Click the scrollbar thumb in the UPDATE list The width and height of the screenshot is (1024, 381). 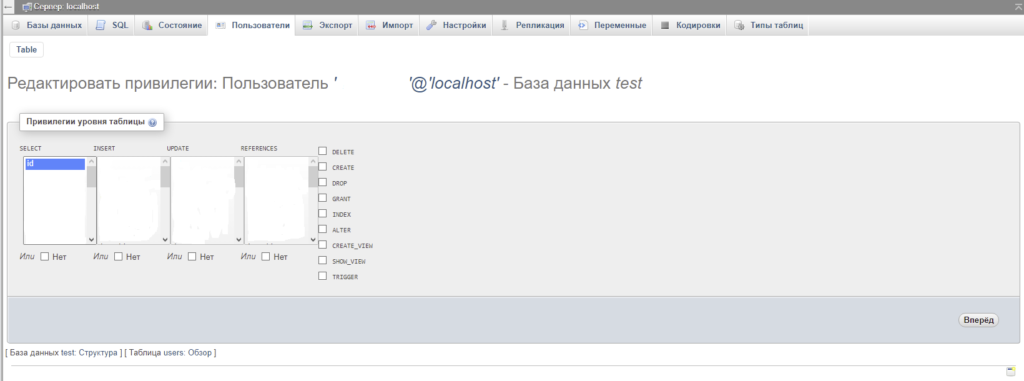point(239,177)
